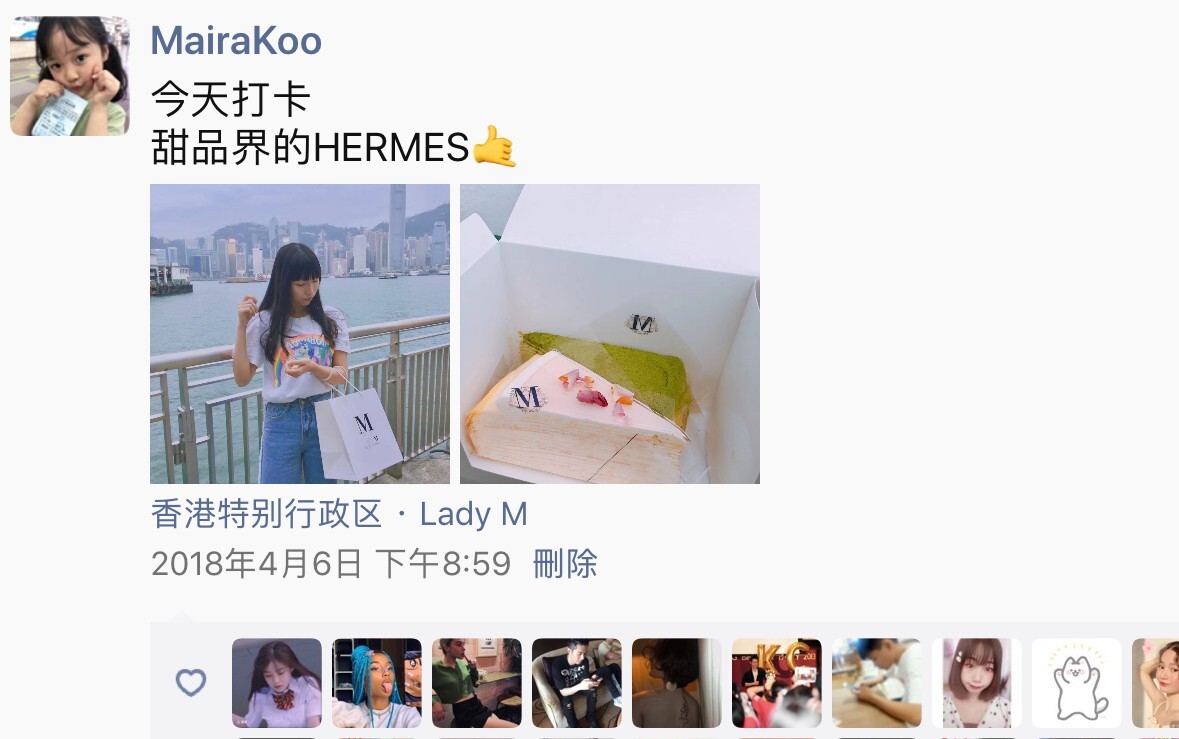Open the partially visible last liker avatar
Screen dimensions: 1179x739
tap(1156, 683)
